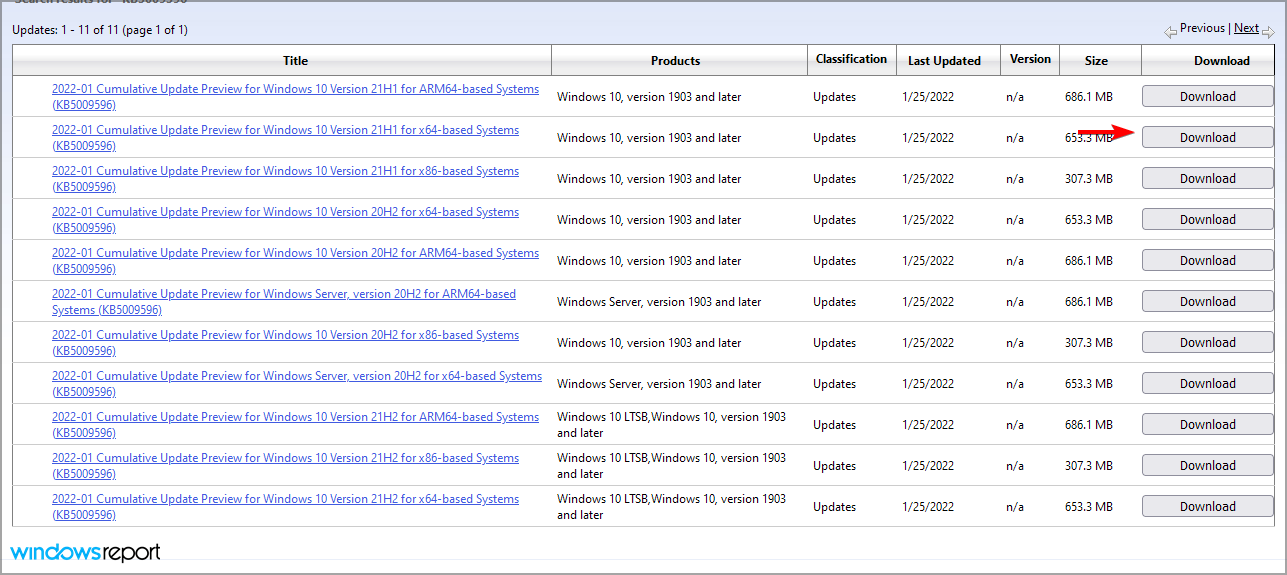Open the 21H2 x86-based Systems update link
The width and height of the screenshot is (1287, 575).
point(285,458)
